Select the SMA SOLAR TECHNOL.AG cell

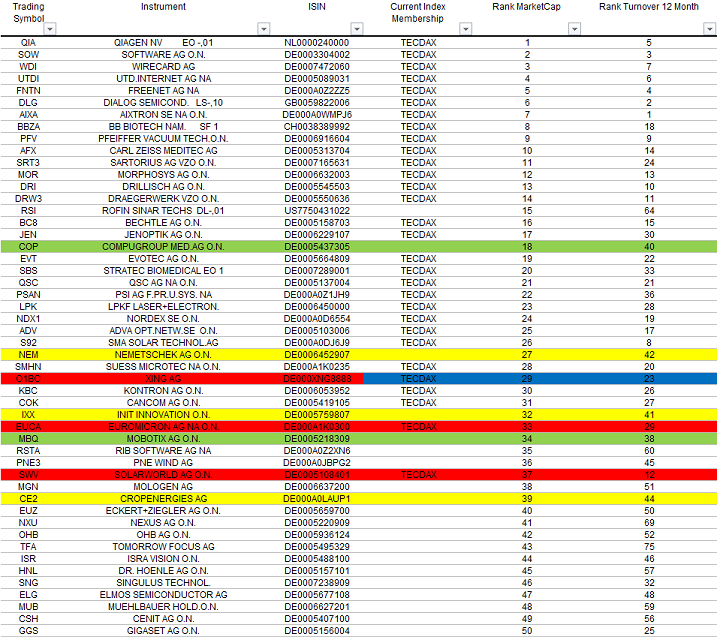[163, 343]
